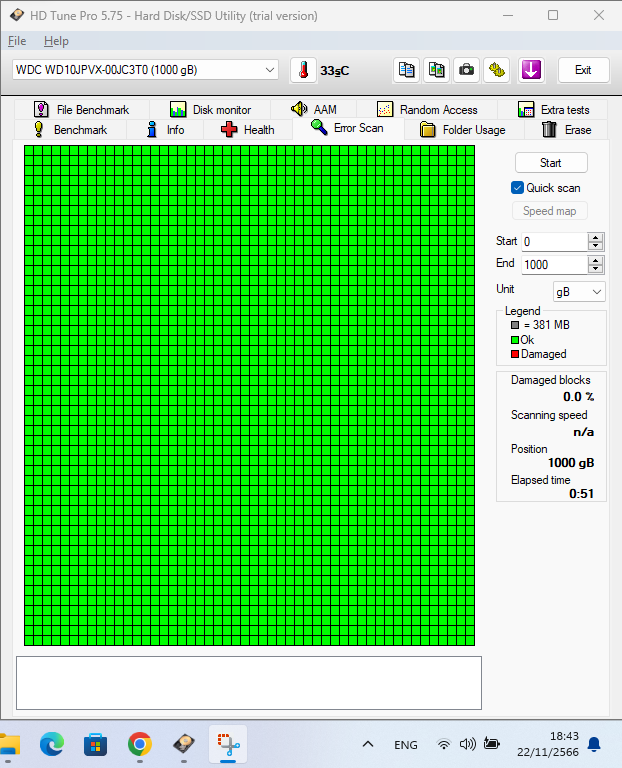The width and height of the screenshot is (622, 768).
Task: Save screenshot with the camera icon
Action: click(466, 70)
